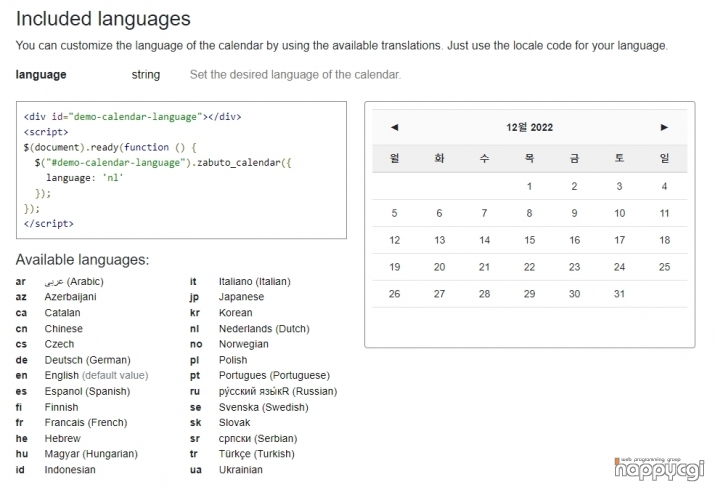This screenshot has width=715, height=490.
Task: Select calendar day 12
Action: [x=395, y=240]
